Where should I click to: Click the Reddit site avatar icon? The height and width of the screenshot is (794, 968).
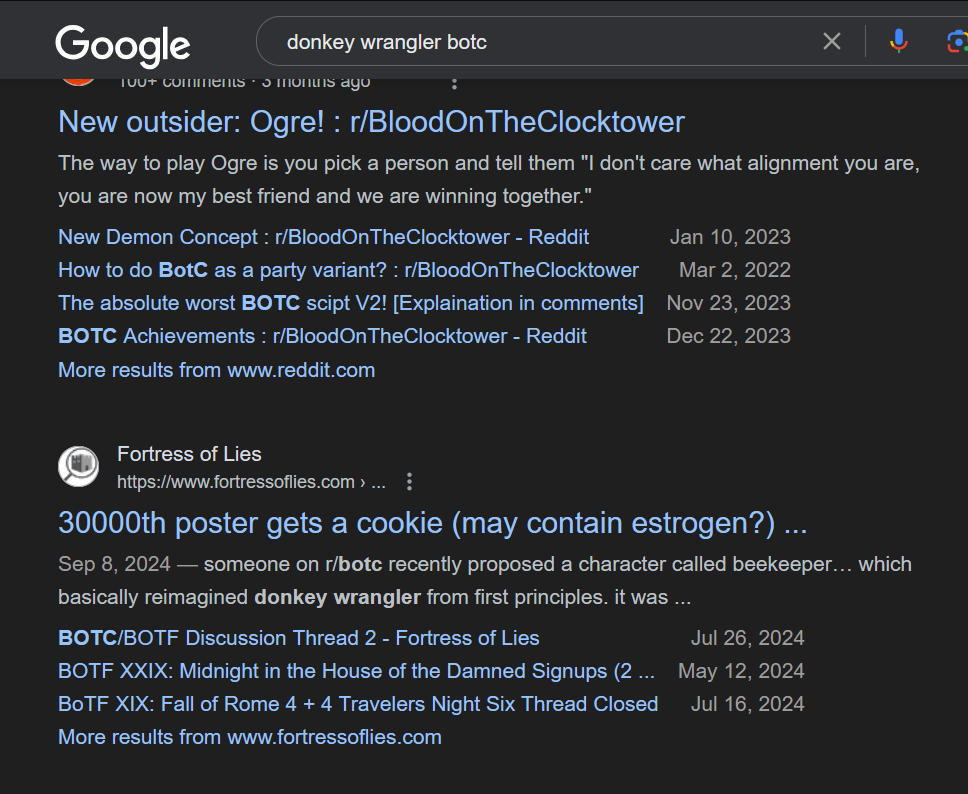78,82
